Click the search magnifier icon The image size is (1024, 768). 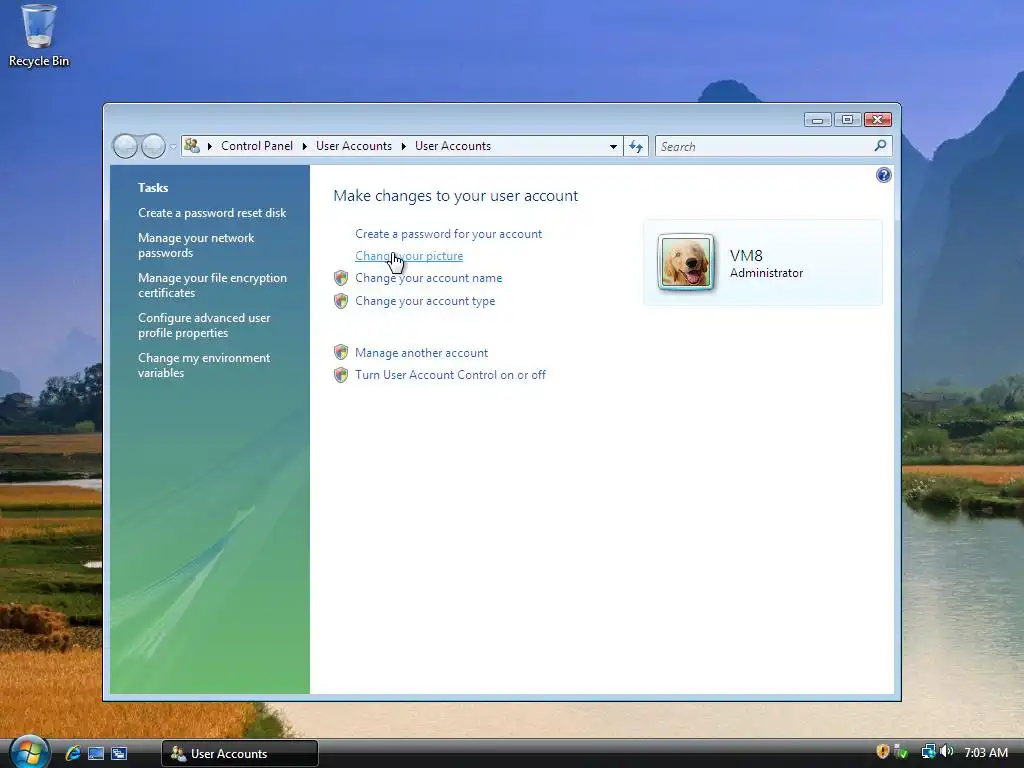point(880,146)
